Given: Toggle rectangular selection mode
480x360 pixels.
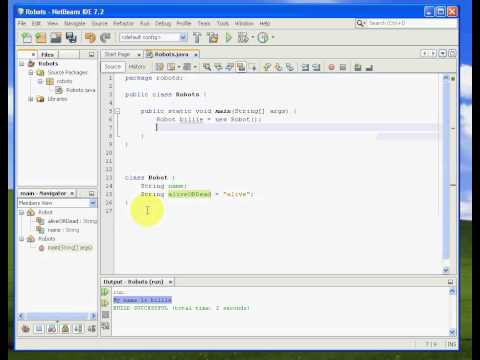Looking at the screenshot, I should pyautogui.click(x=253, y=67).
